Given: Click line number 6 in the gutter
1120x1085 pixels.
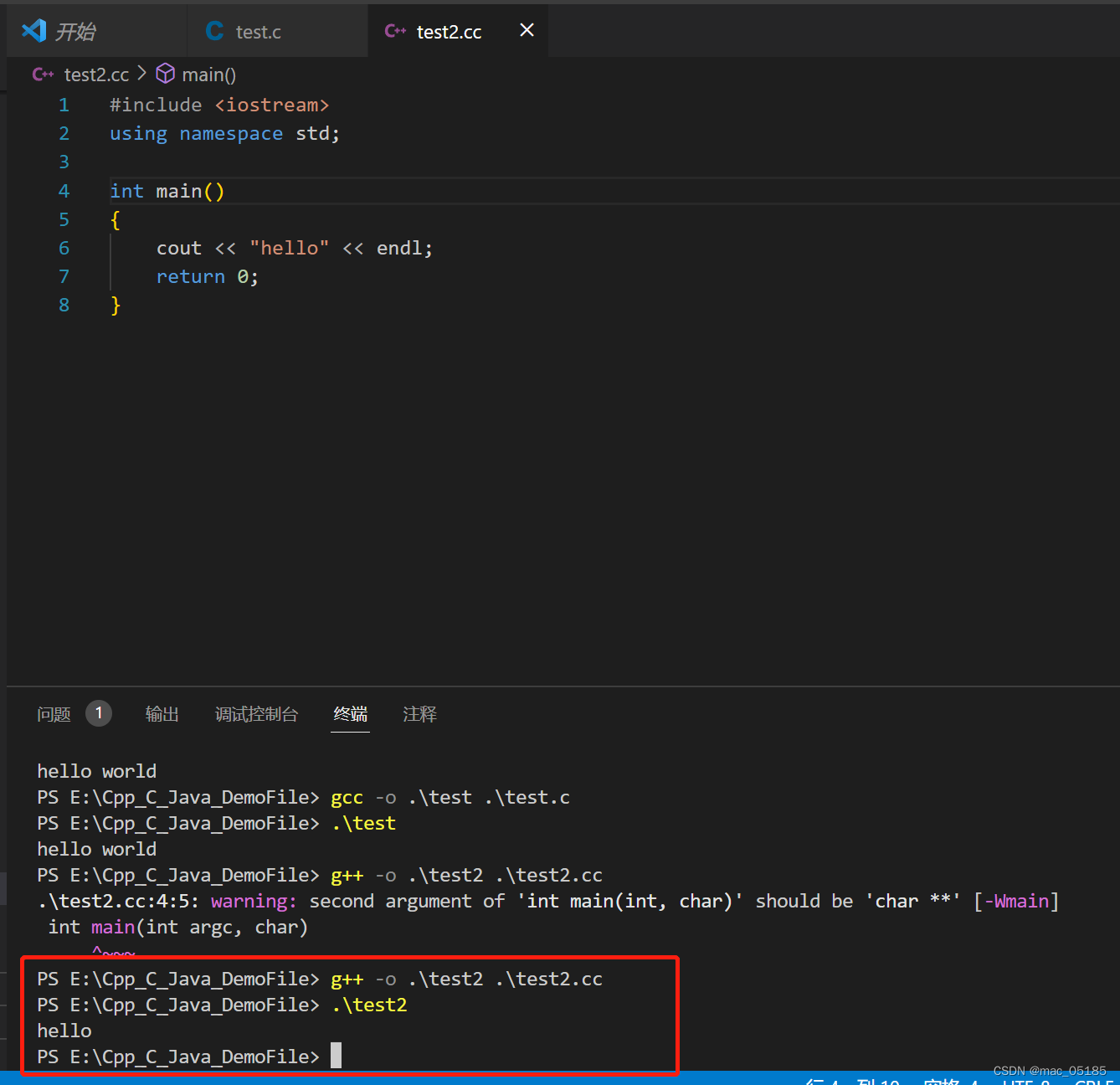Looking at the screenshot, I should coord(64,249).
